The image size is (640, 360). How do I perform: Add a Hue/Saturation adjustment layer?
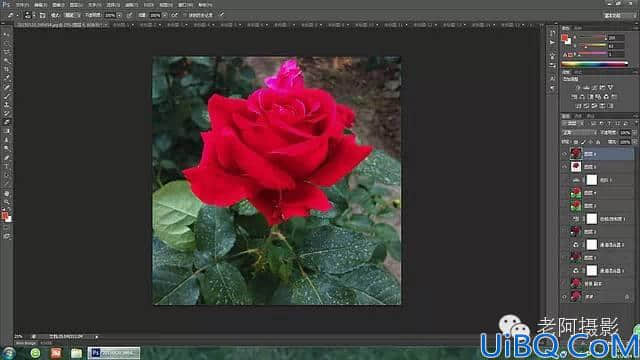coord(574,97)
